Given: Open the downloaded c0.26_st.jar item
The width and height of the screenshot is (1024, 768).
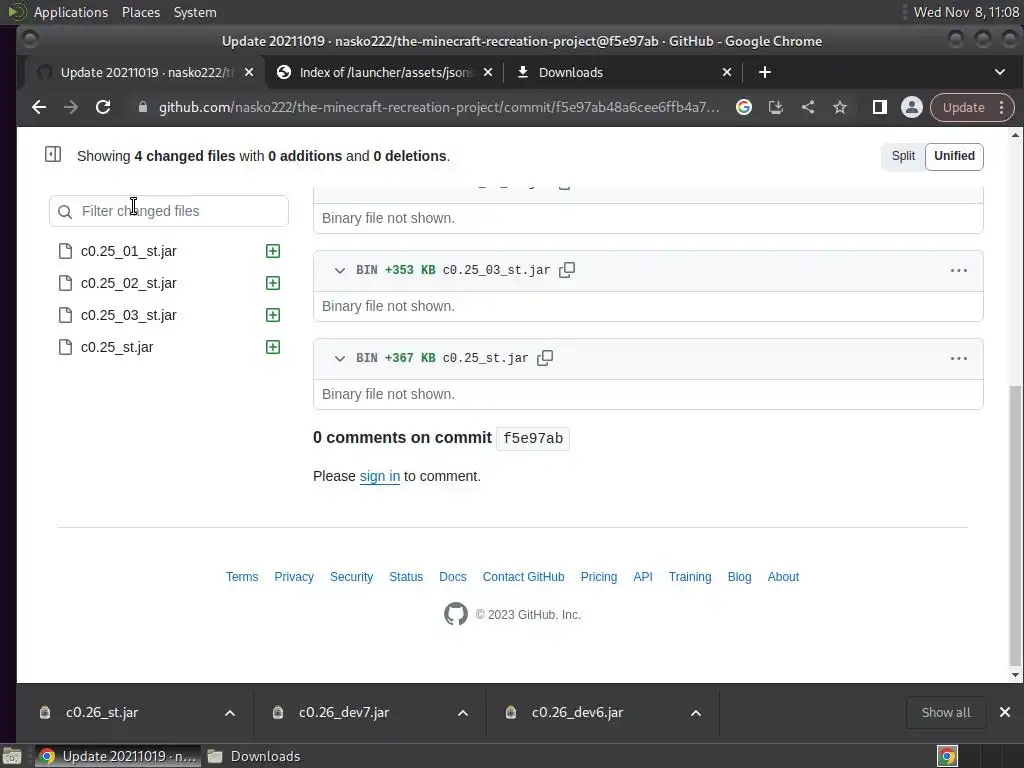Looking at the screenshot, I should click(102, 713).
